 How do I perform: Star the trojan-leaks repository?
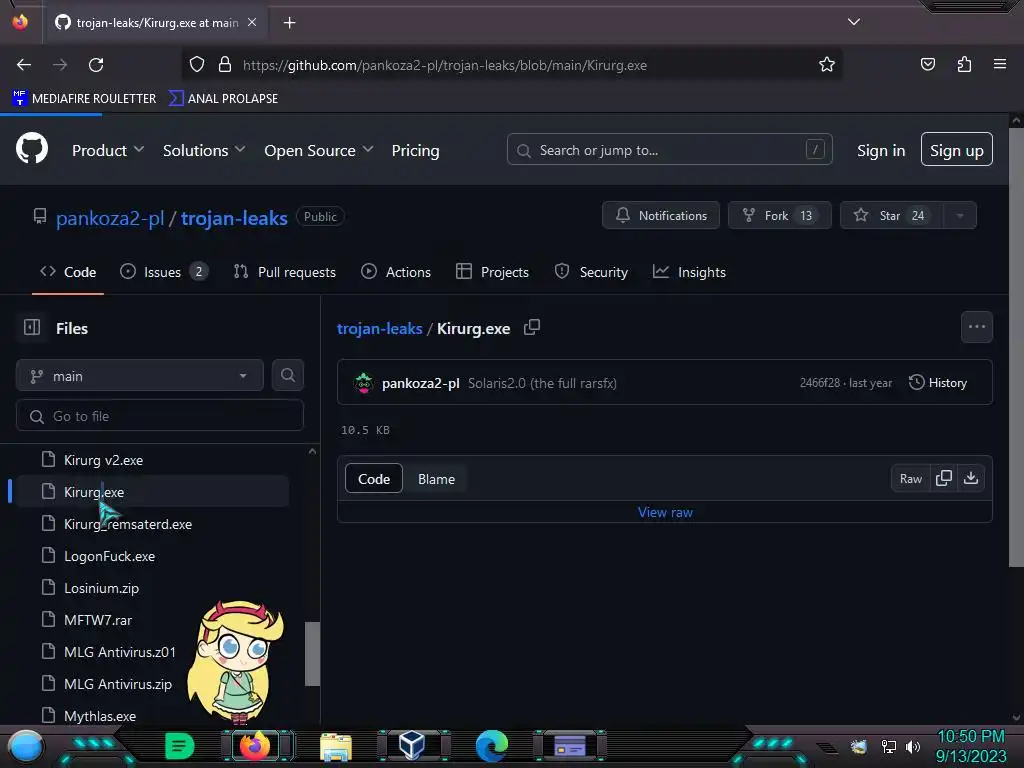click(891, 216)
